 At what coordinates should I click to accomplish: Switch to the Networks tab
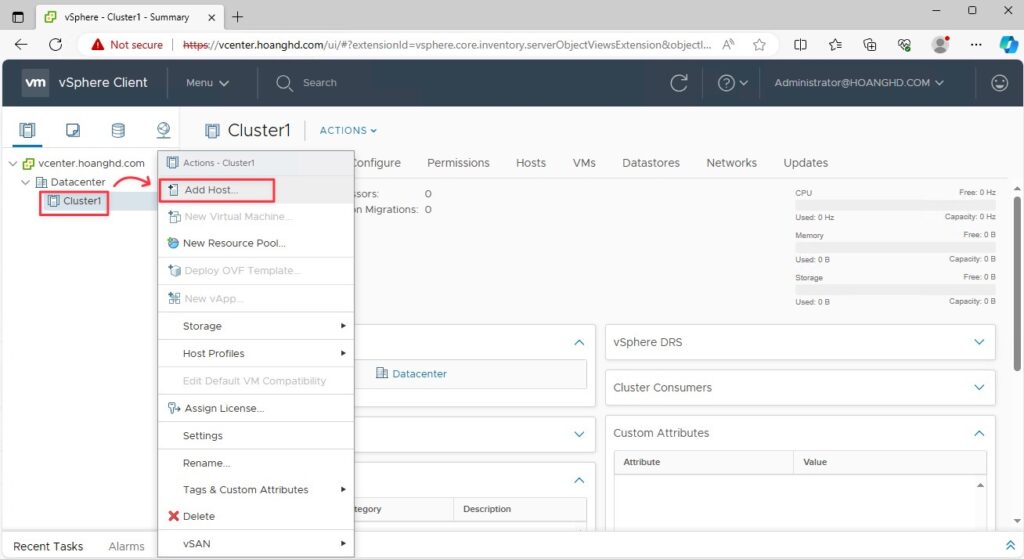pyautogui.click(x=731, y=163)
